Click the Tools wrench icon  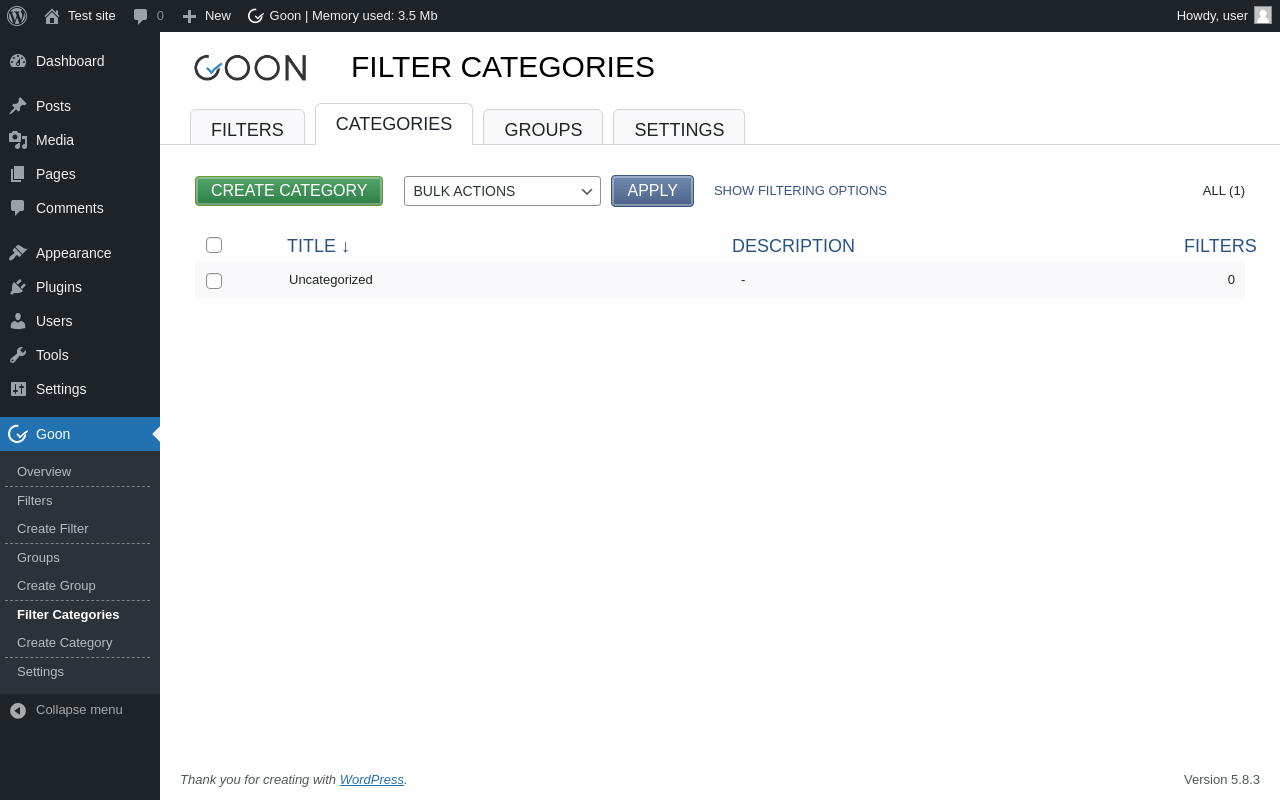(x=18, y=355)
